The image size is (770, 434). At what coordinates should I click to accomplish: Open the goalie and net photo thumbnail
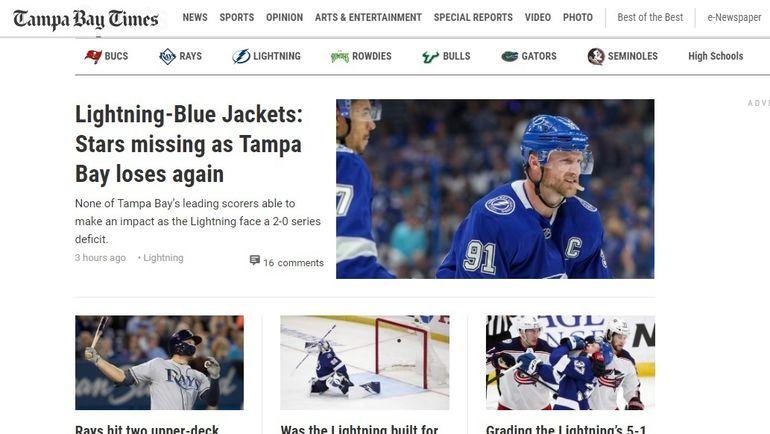[x=364, y=362]
